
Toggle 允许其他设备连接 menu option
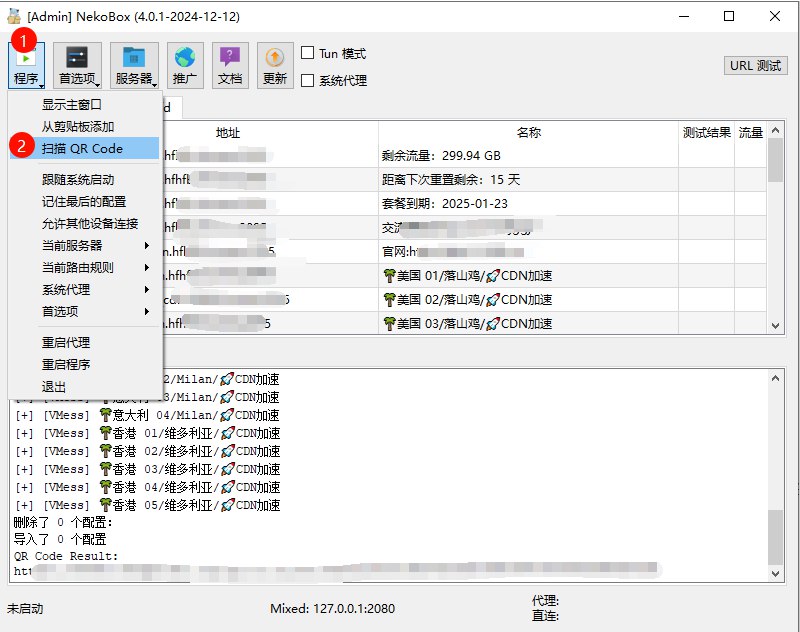click(84, 223)
